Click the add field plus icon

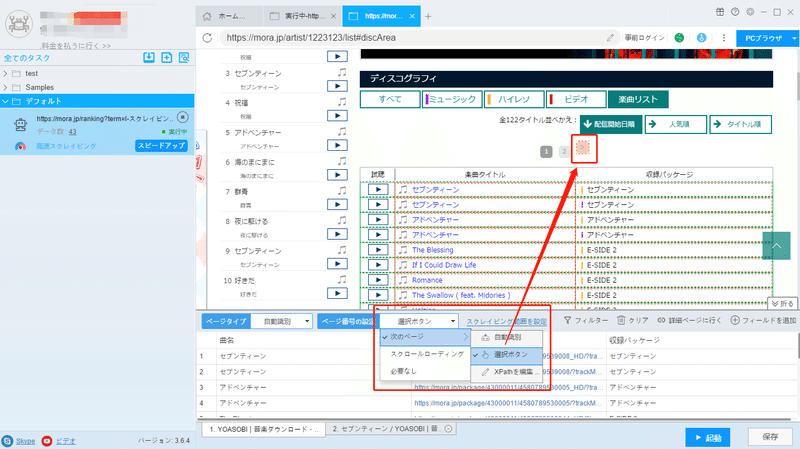pyautogui.click(x=735, y=320)
